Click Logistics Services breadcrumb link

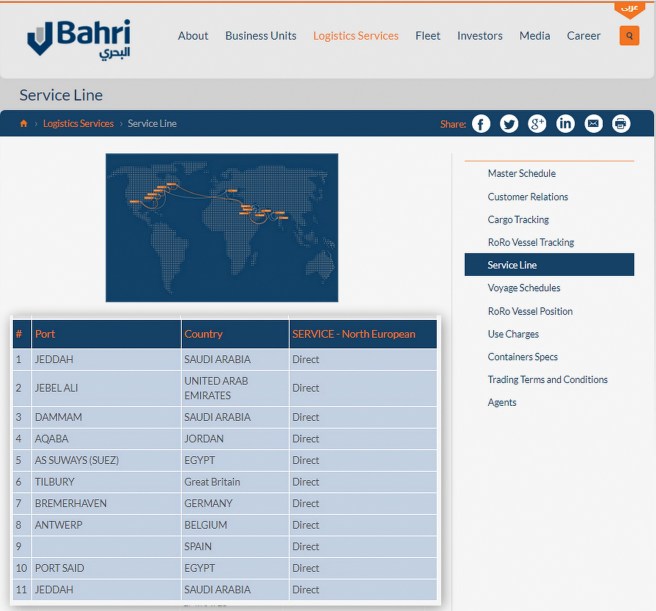pyautogui.click(x=78, y=124)
